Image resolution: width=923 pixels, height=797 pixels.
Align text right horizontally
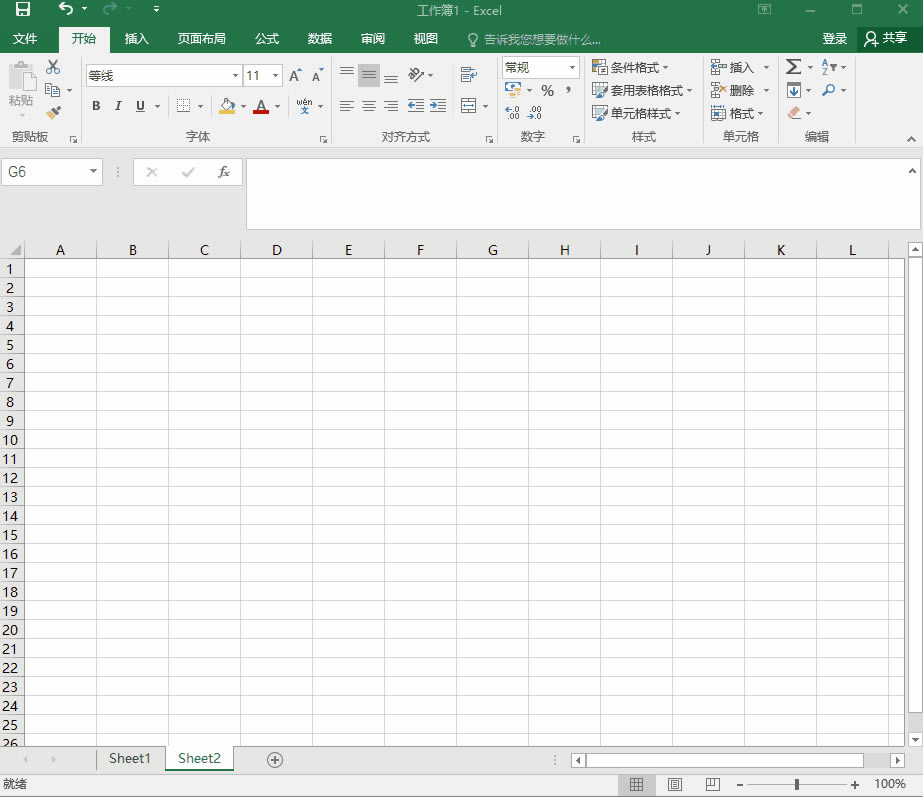[x=391, y=106]
